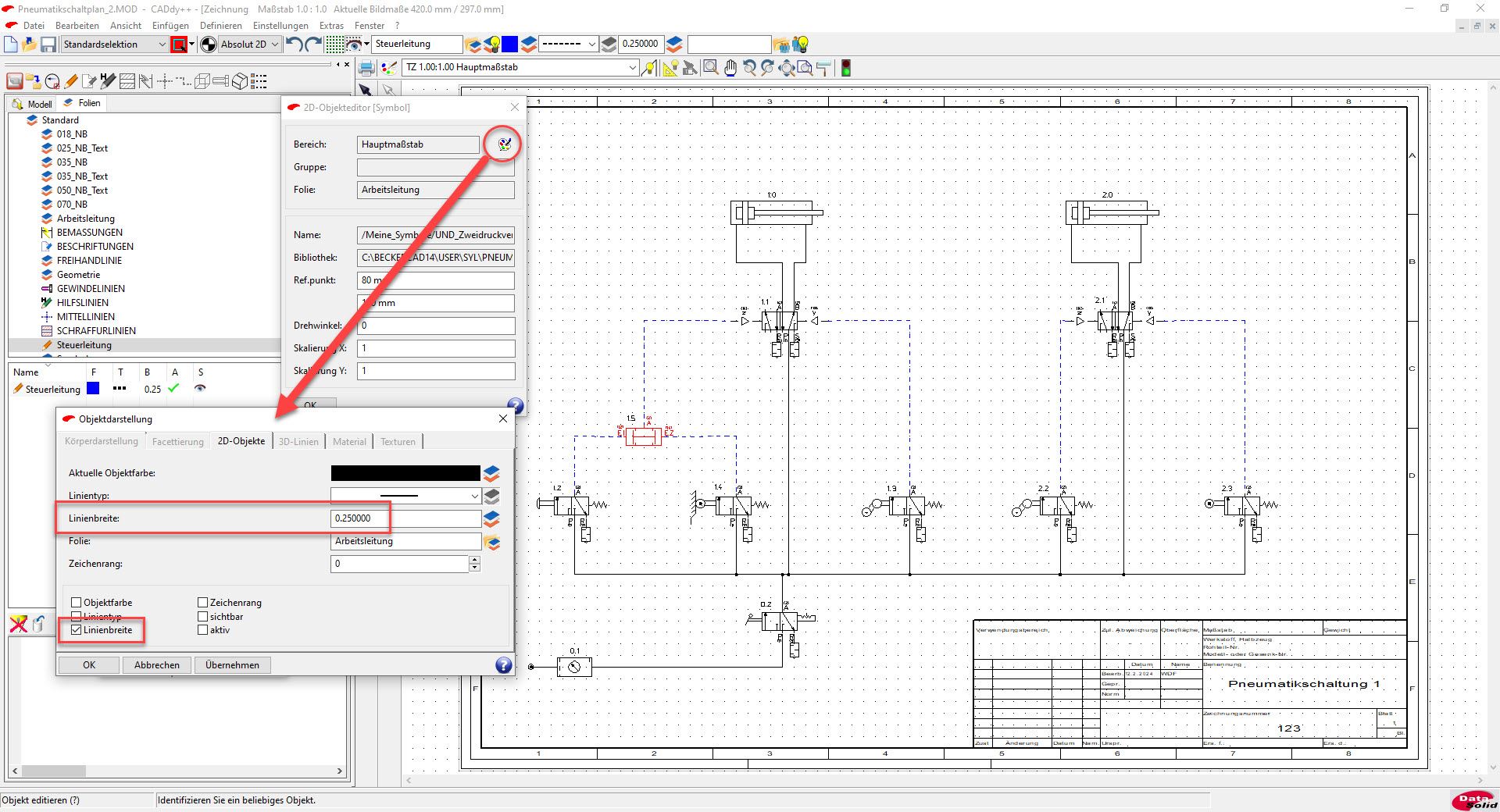This screenshot has width=1500, height=812.
Task: Select the Arbeitsleitung layer in the tree
Action: 85,219
